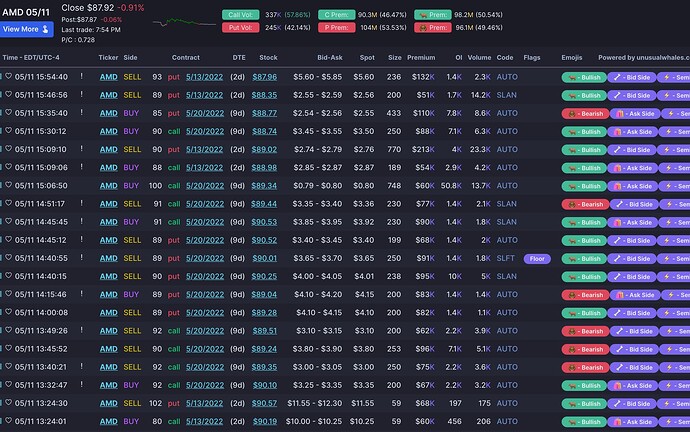Click exclamation icon on 14:45:45 row
This screenshot has width=690, height=432.
[x=81, y=221]
